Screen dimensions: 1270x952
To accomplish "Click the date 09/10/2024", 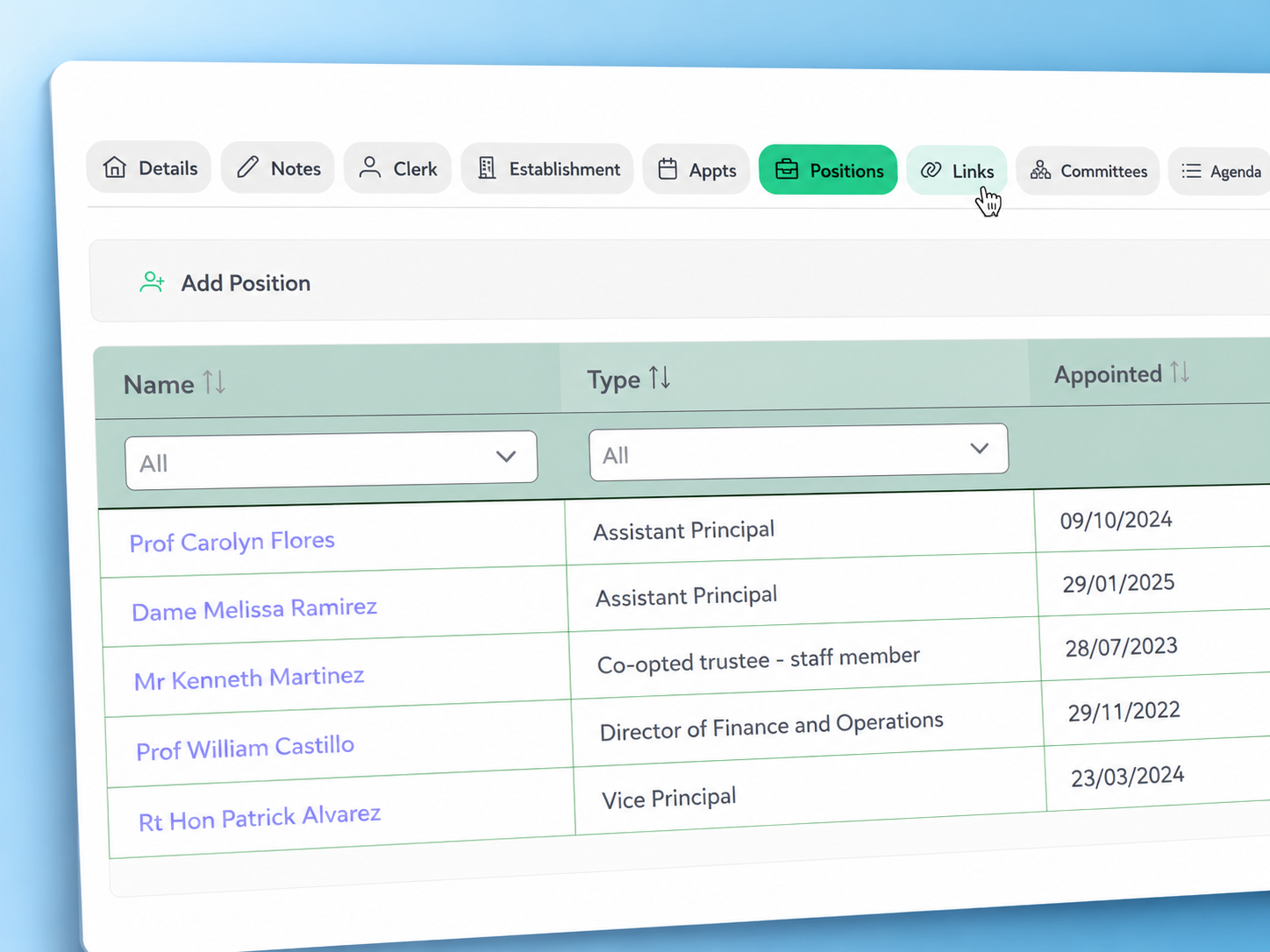I will pyautogui.click(x=1116, y=520).
